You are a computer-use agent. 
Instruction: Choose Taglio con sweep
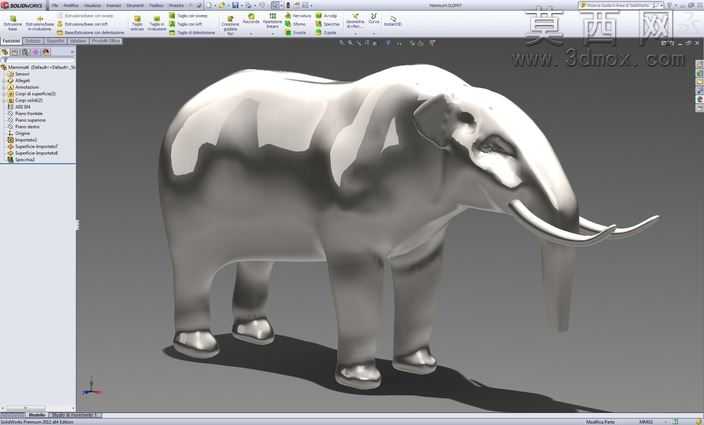[x=189, y=16]
